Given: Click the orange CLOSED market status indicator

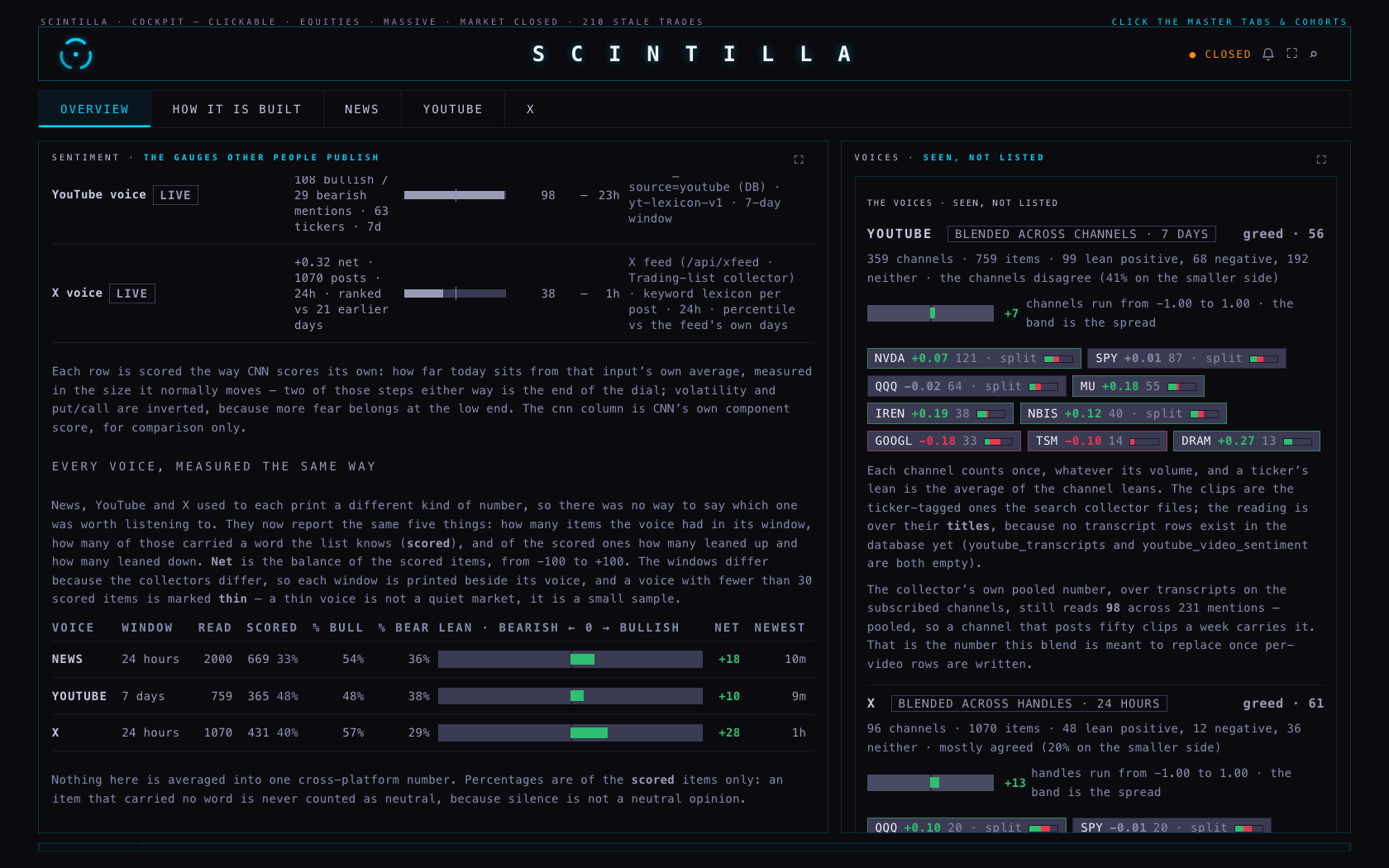Looking at the screenshot, I should [1220, 55].
